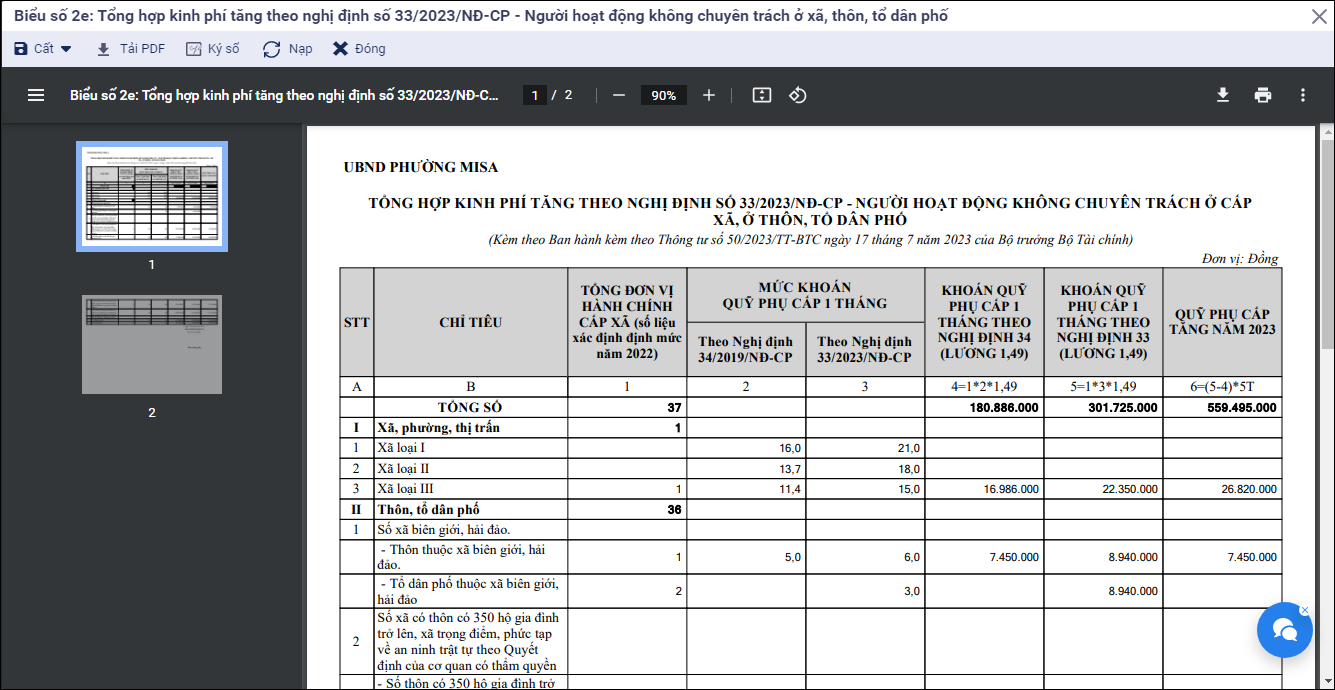
Task: Click the TỔNG SỐ row label
Action: tap(471, 408)
